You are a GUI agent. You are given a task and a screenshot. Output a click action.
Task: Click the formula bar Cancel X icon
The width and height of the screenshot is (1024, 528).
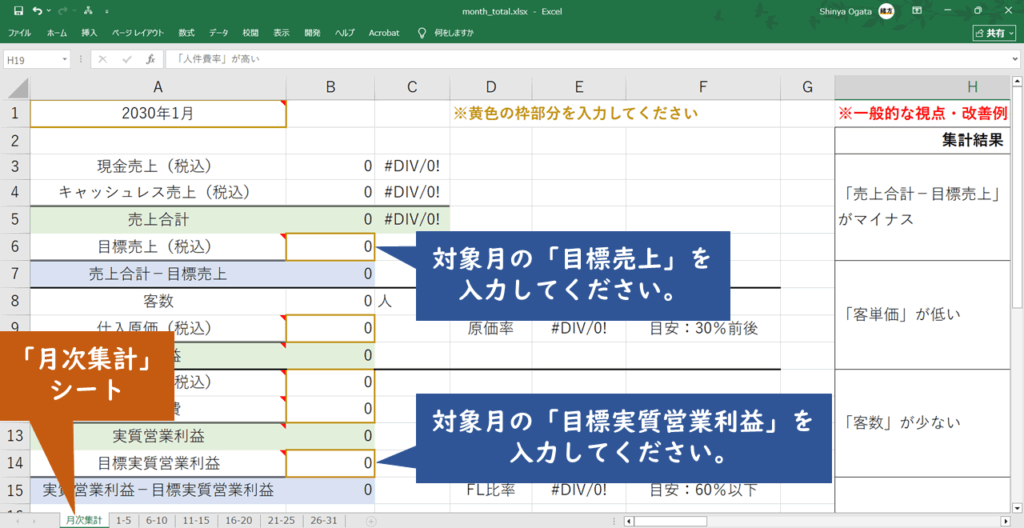(x=104, y=60)
